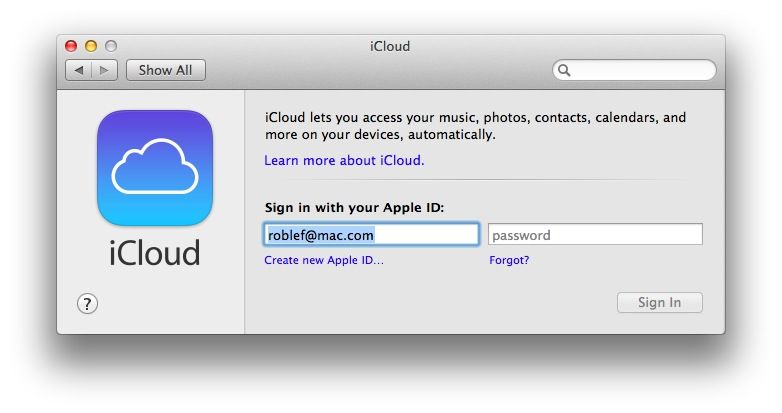Minimize the window with the yellow button

[x=91, y=46]
